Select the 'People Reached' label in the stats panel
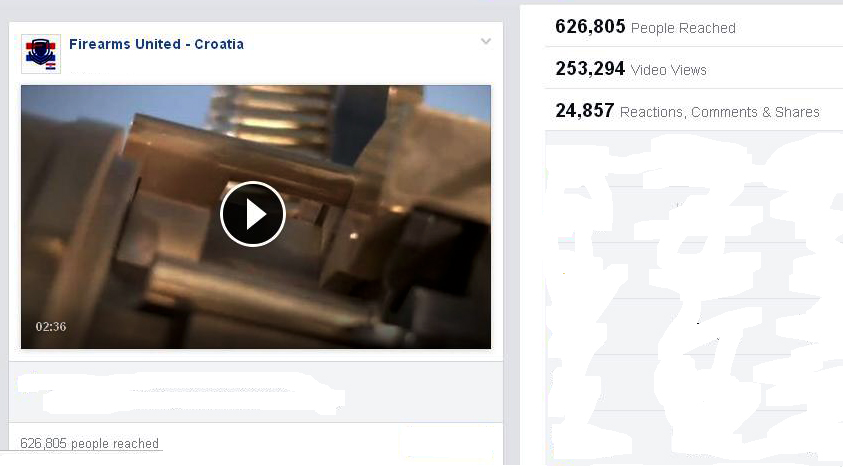Screen dimensions: 843x469 tap(683, 28)
